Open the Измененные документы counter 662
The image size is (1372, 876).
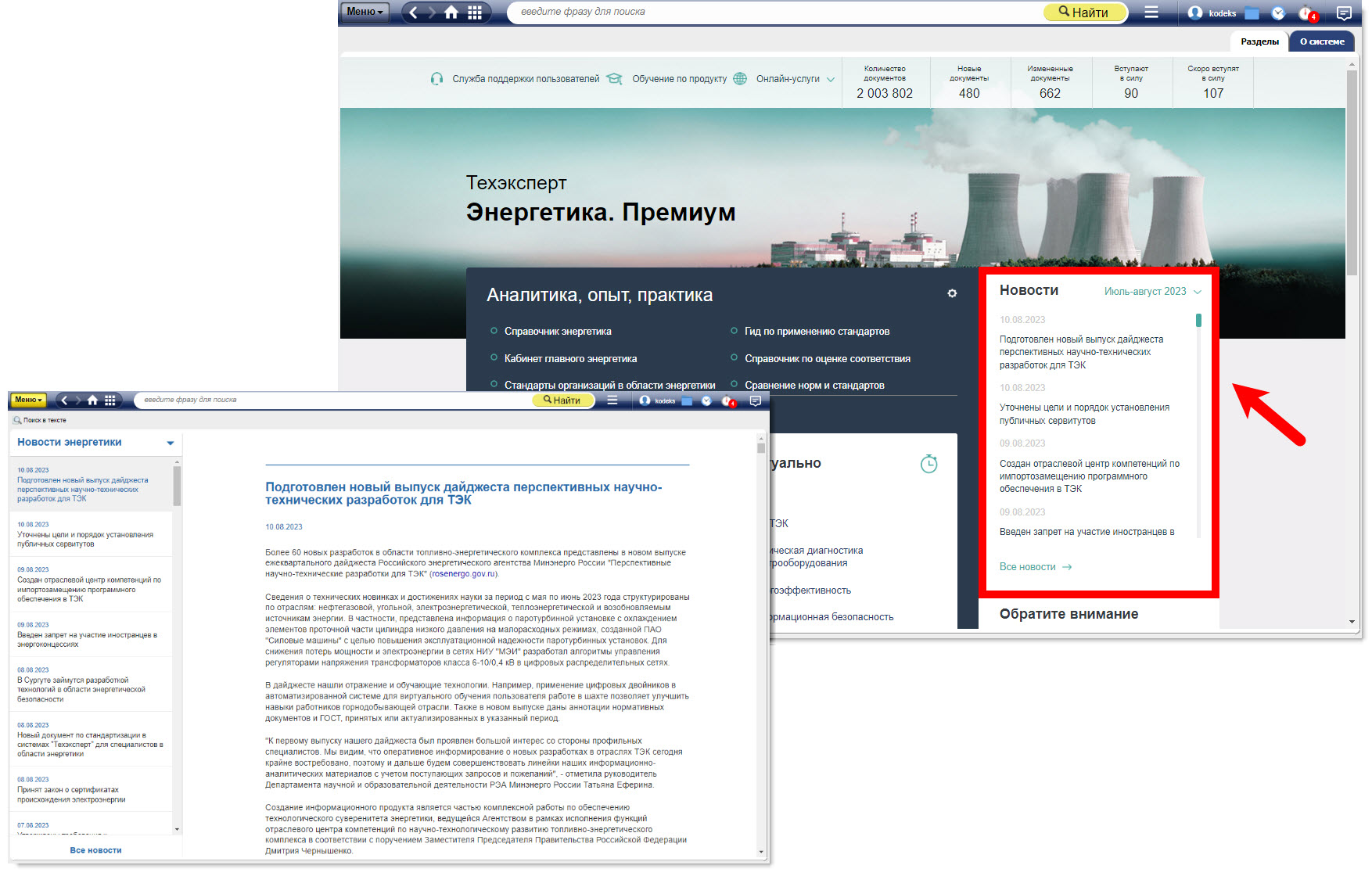[x=1050, y=82]
